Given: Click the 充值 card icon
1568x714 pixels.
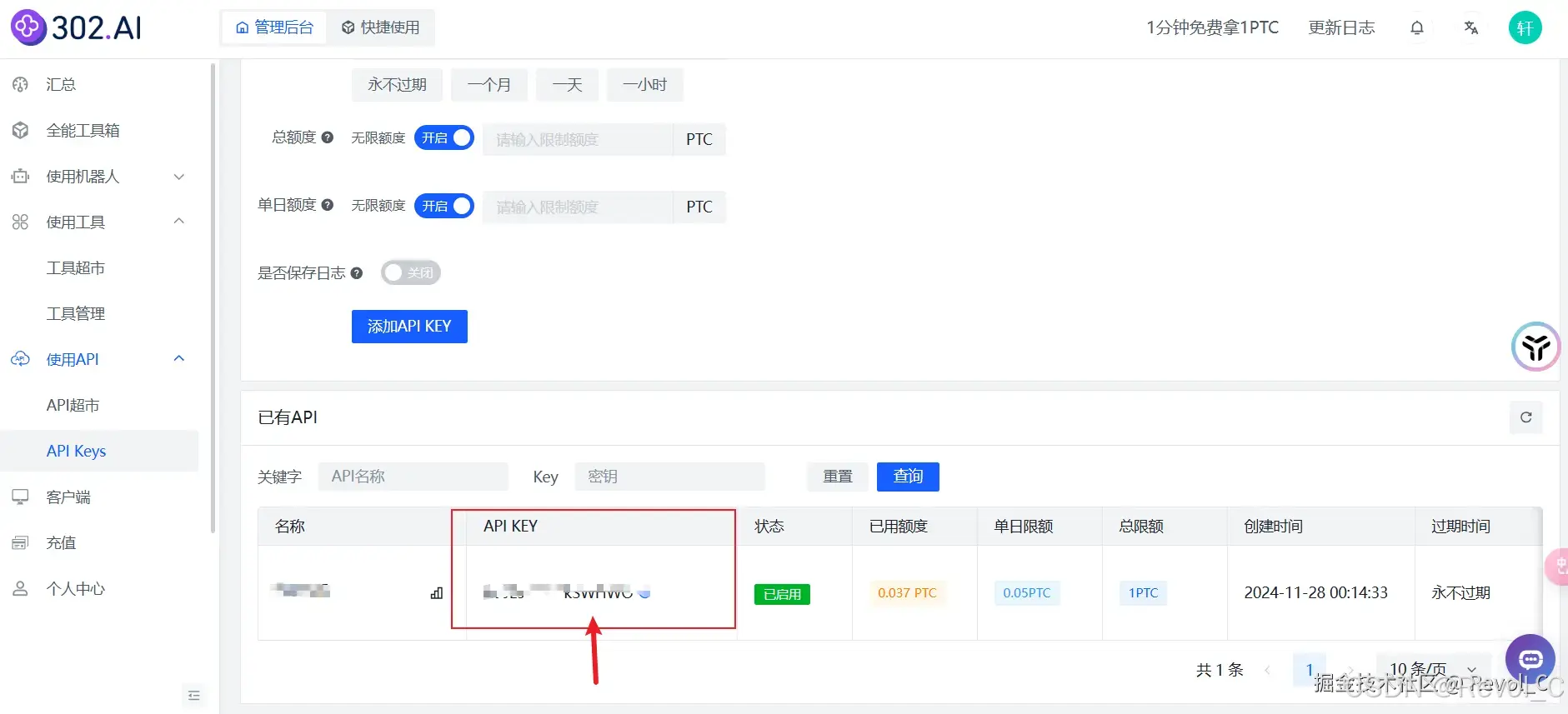Looking at the screenshot, I should click(x=21, y=542).
